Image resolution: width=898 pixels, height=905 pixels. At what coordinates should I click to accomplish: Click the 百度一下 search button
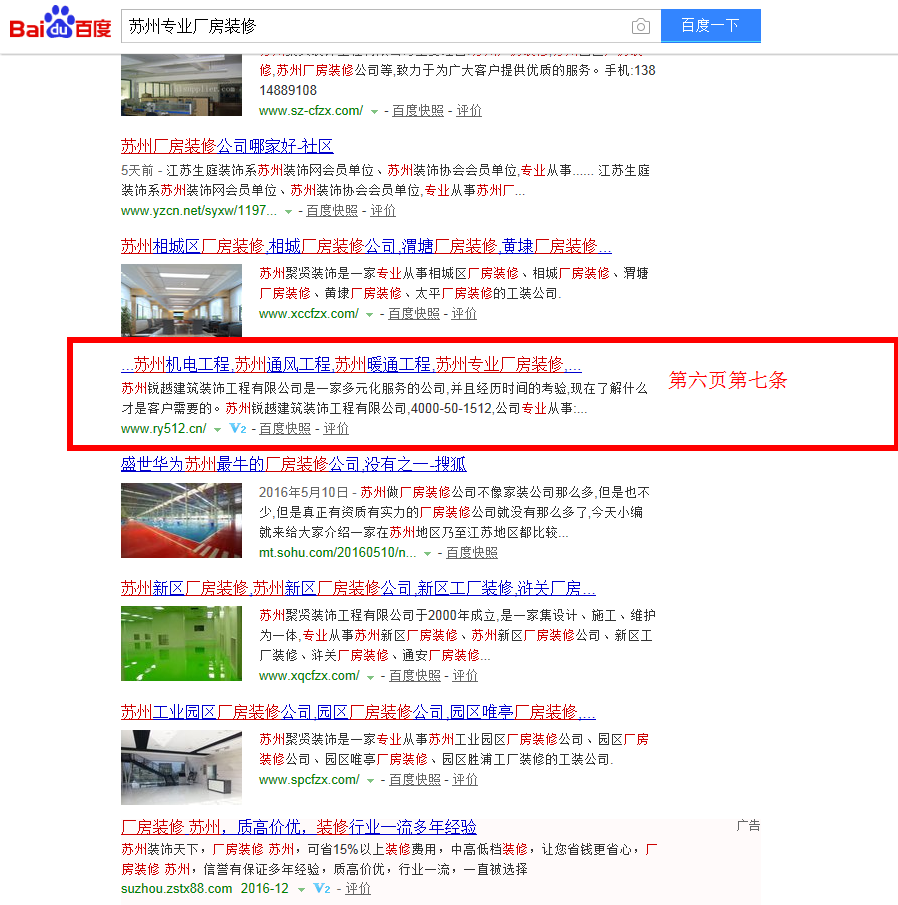coord(710,25)
